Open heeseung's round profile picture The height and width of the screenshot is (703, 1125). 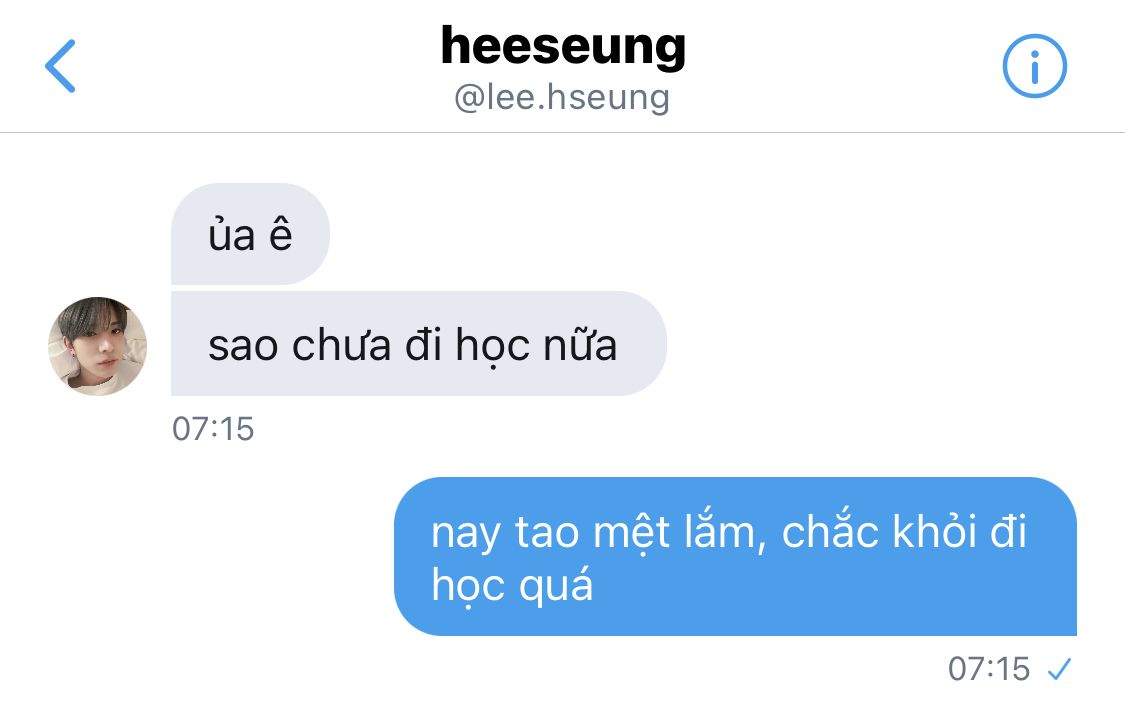pyautogui.click(x=98, y=346)
